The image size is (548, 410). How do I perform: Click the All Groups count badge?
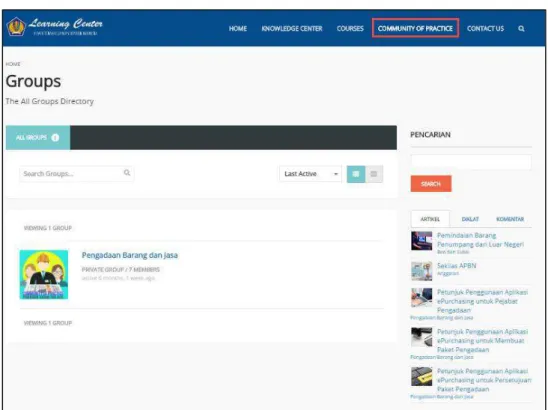[x=55, y=137]
